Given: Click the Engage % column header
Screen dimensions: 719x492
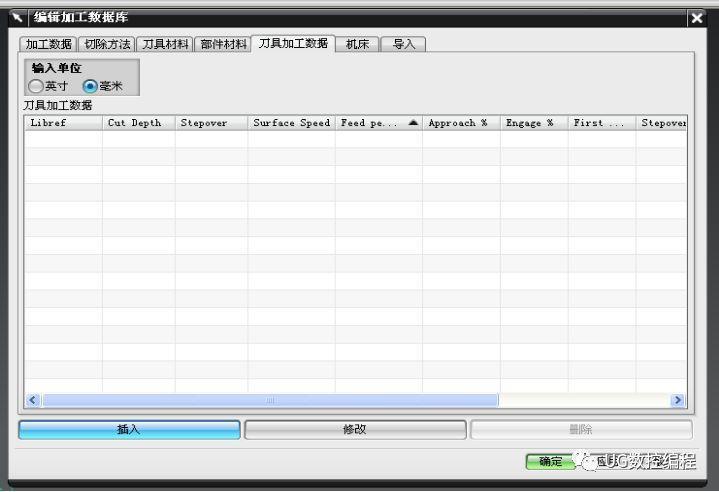Looking at the screenshot, I should pyautogui.click(x=534, y=123).
